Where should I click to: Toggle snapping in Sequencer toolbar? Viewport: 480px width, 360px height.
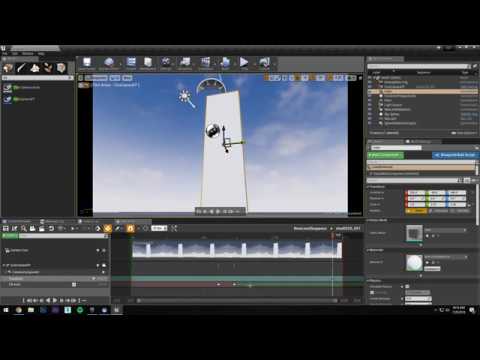click(x=130, y=228)
